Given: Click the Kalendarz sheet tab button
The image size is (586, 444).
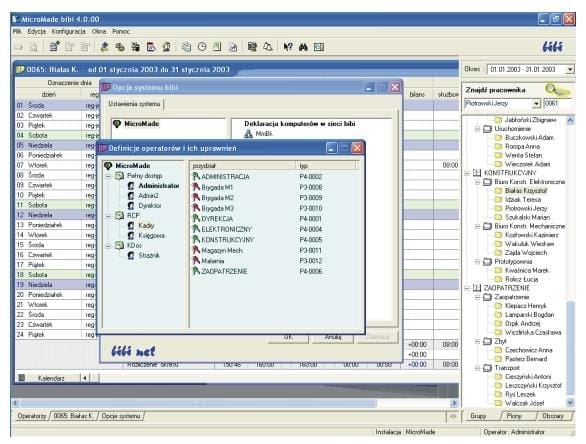Looking at the screenshot, I should tap(51, 378).
